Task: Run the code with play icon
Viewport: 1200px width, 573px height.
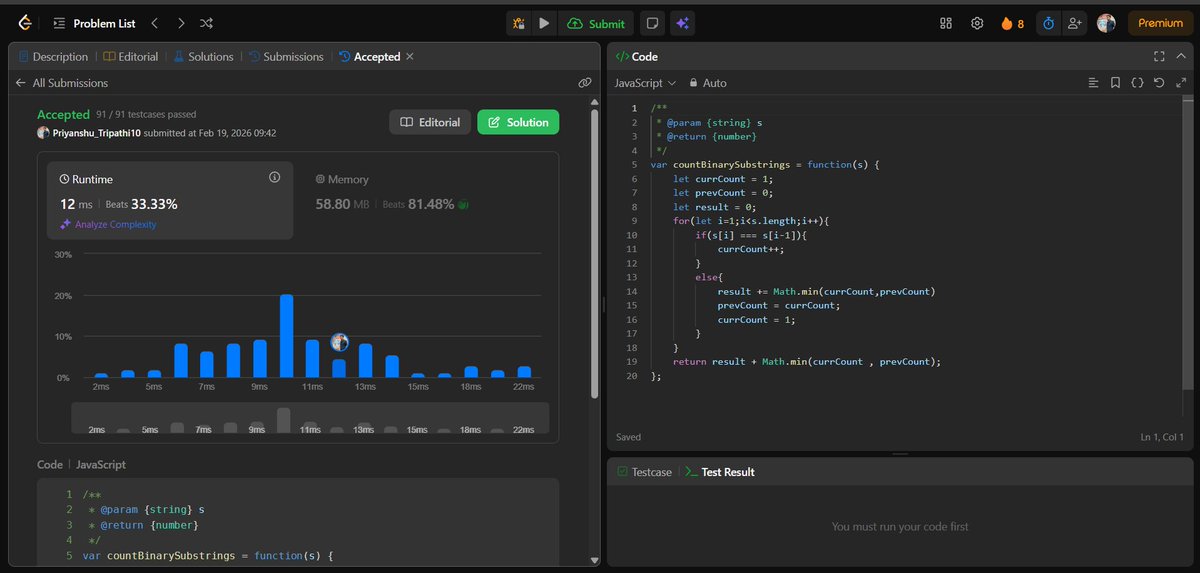Action: click(x=544, y=23)
